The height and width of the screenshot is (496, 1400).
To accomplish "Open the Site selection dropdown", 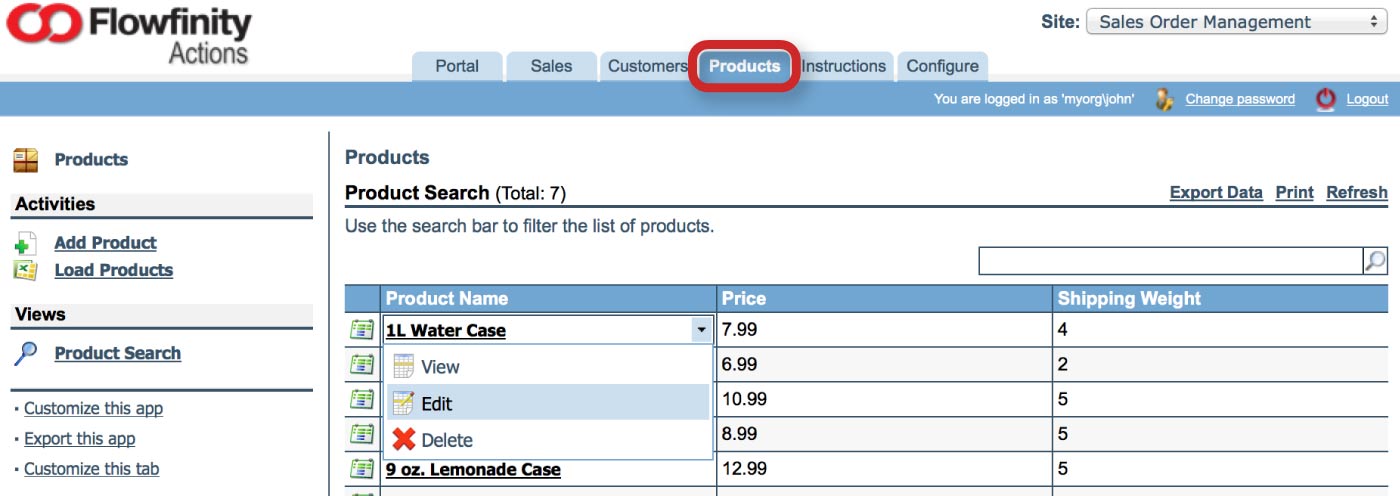I will (x=1236, y=22).
